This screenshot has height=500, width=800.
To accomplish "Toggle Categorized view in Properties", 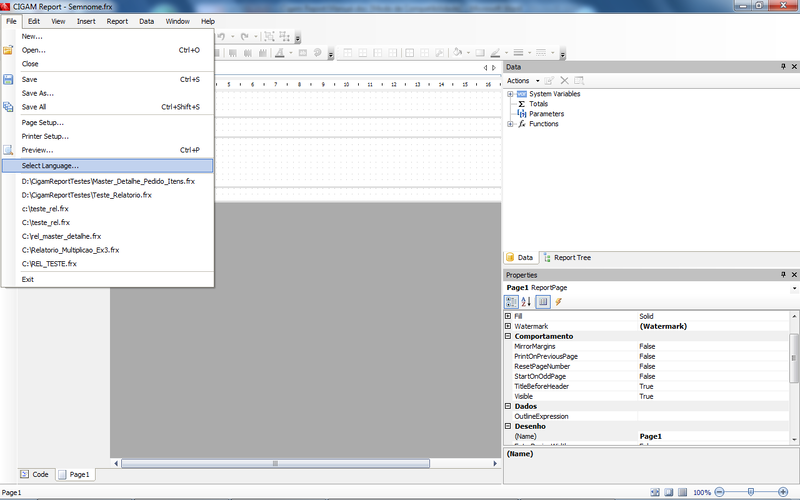I will [x=511, y=302].
